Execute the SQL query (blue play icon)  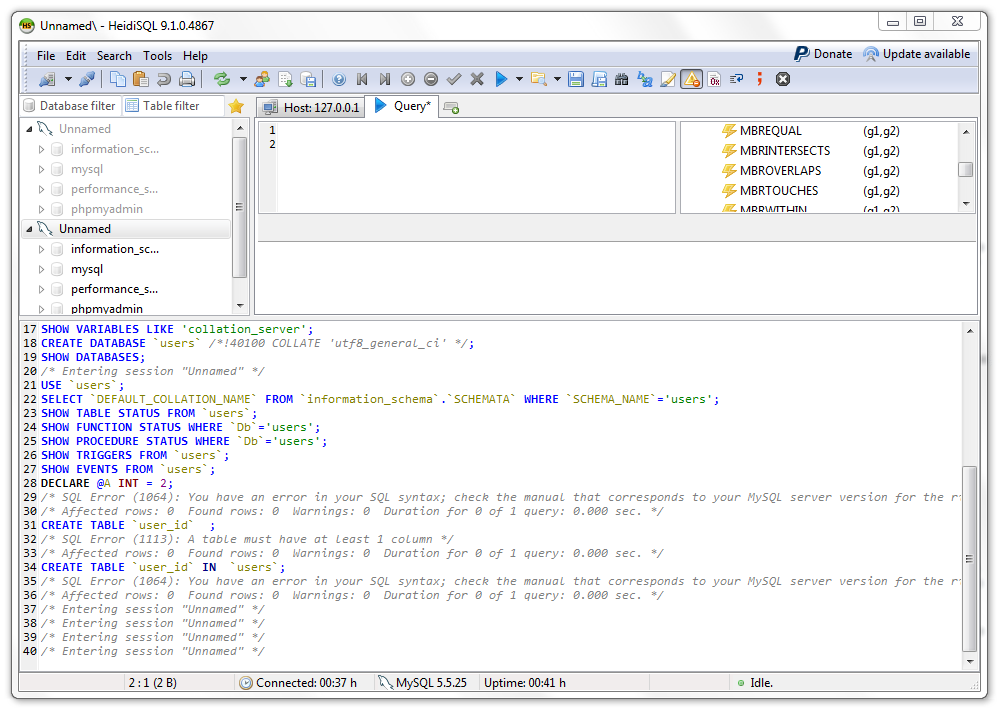click(x=500, y=79)
